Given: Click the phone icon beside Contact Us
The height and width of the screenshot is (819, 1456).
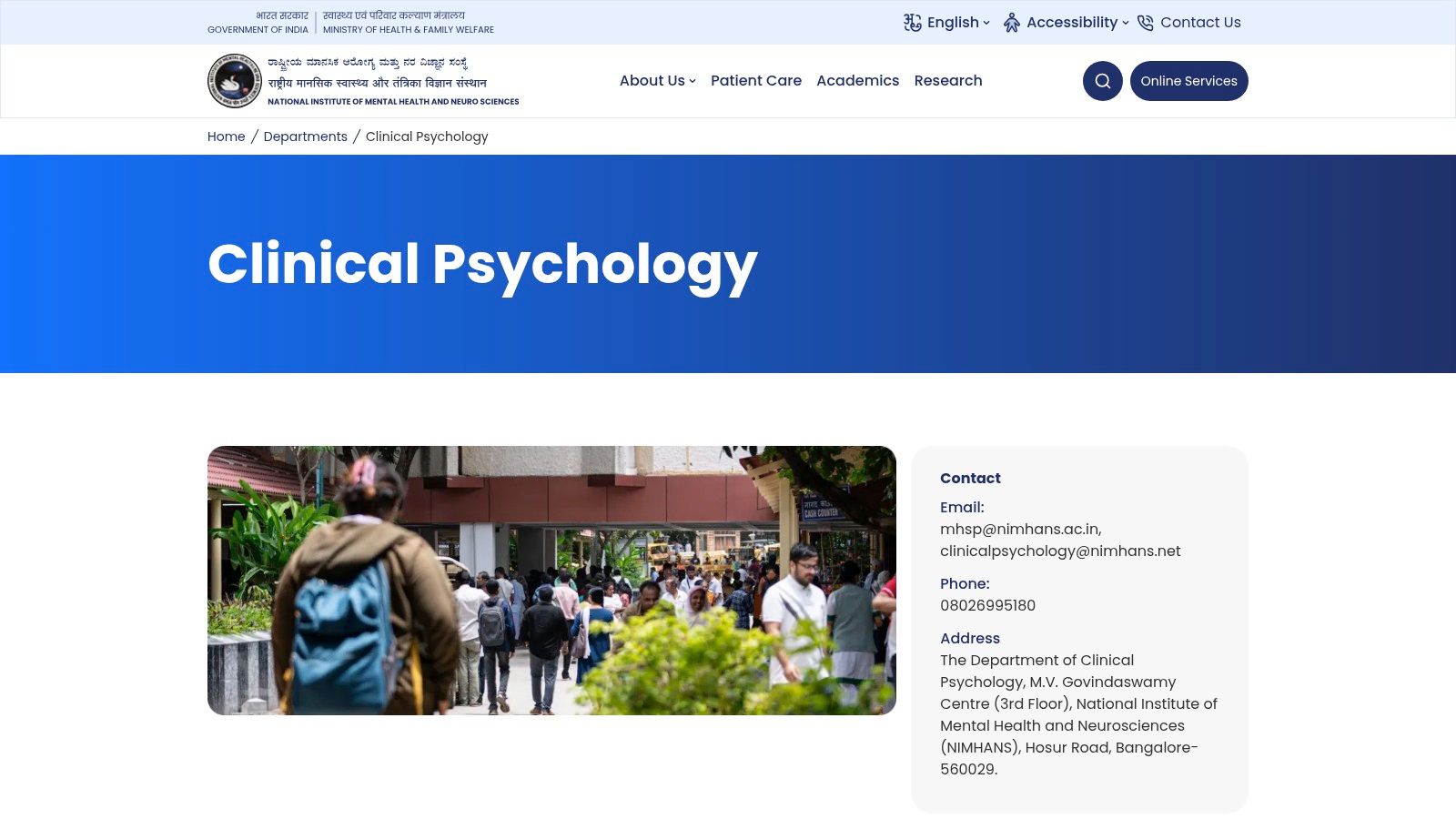Looking at the screenshot, I should pos(1146,23).
